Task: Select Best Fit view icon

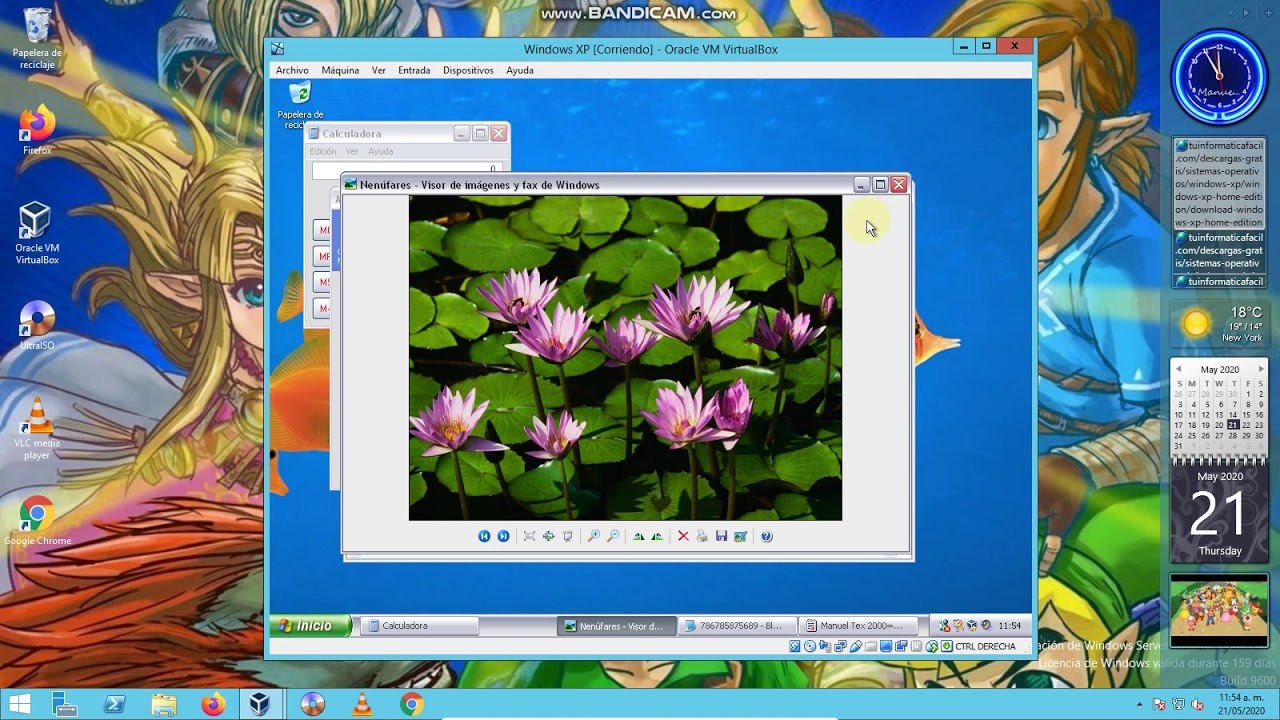Action: (529, 536)
